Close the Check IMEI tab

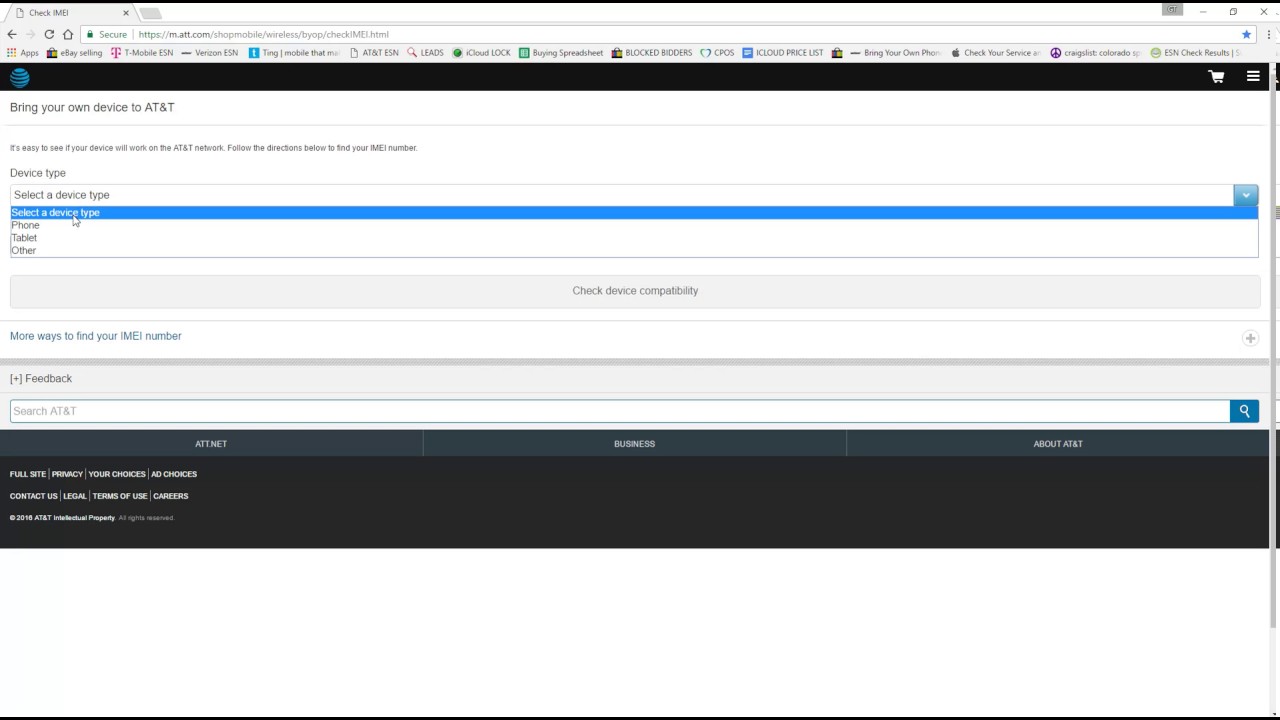click(126, 13)
